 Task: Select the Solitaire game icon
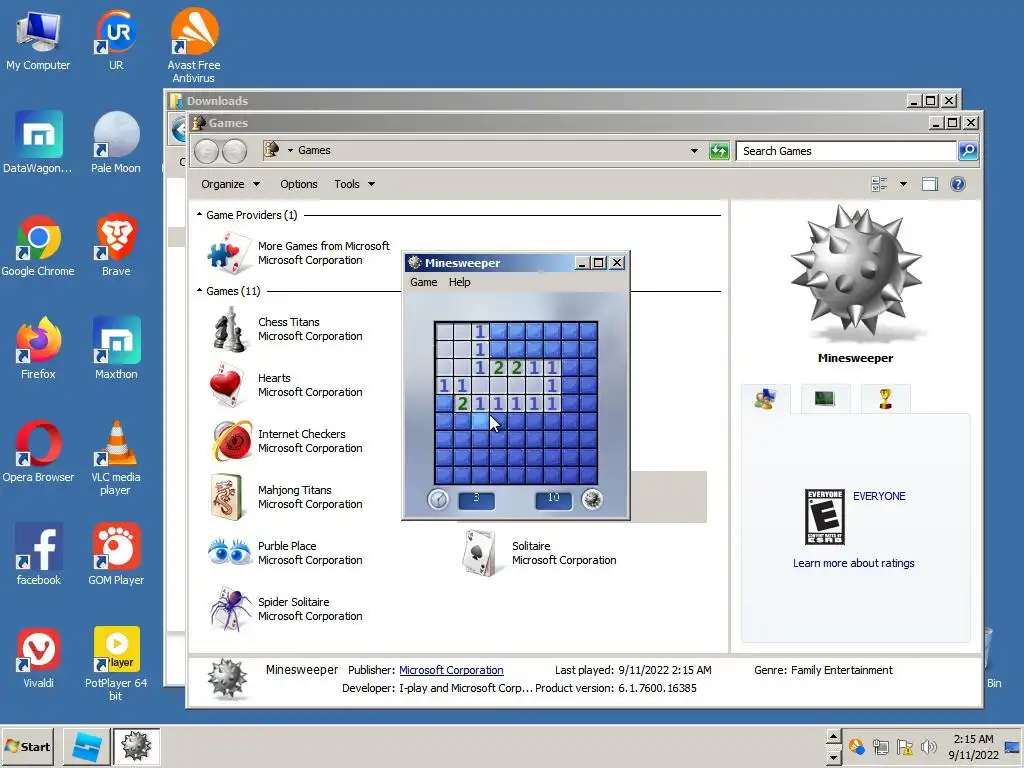tap(481, 552)
